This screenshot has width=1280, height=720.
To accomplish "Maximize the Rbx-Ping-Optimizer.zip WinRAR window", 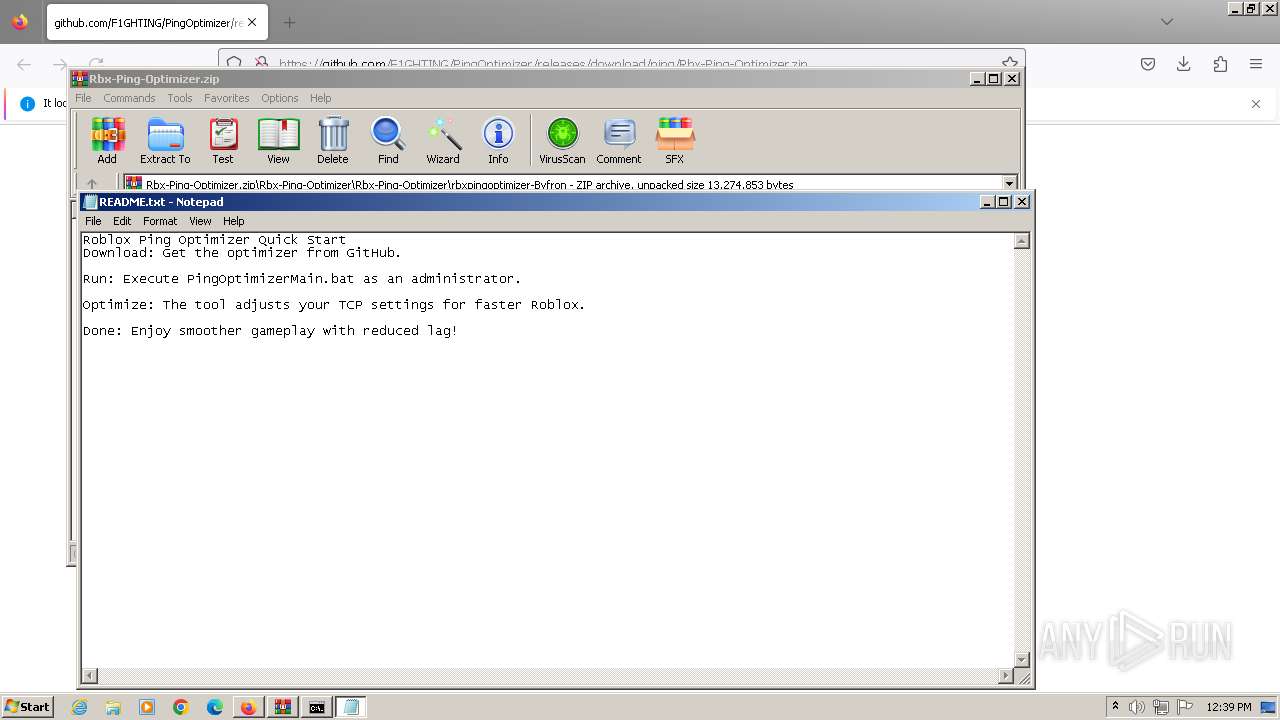I will click(x=994, y=79).
